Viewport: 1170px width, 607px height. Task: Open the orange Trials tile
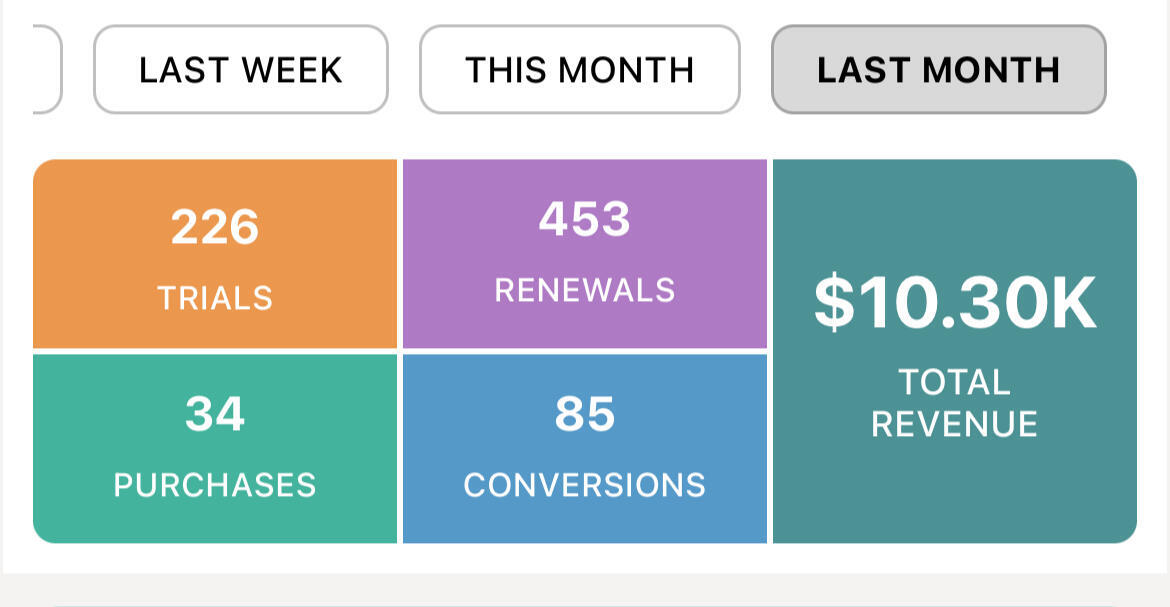pos(215,254)
